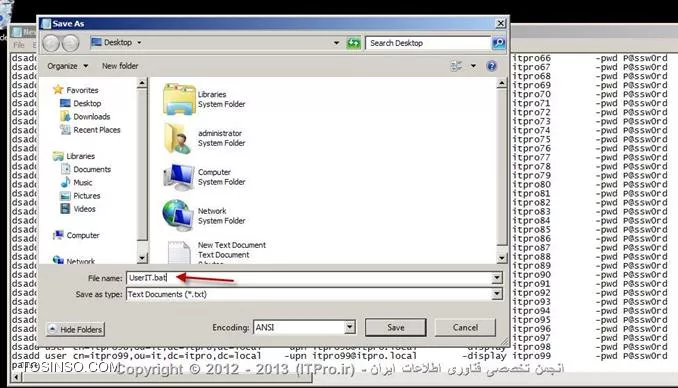
Task: Click the Libraries icon in navigation pane
Action: 58,156
